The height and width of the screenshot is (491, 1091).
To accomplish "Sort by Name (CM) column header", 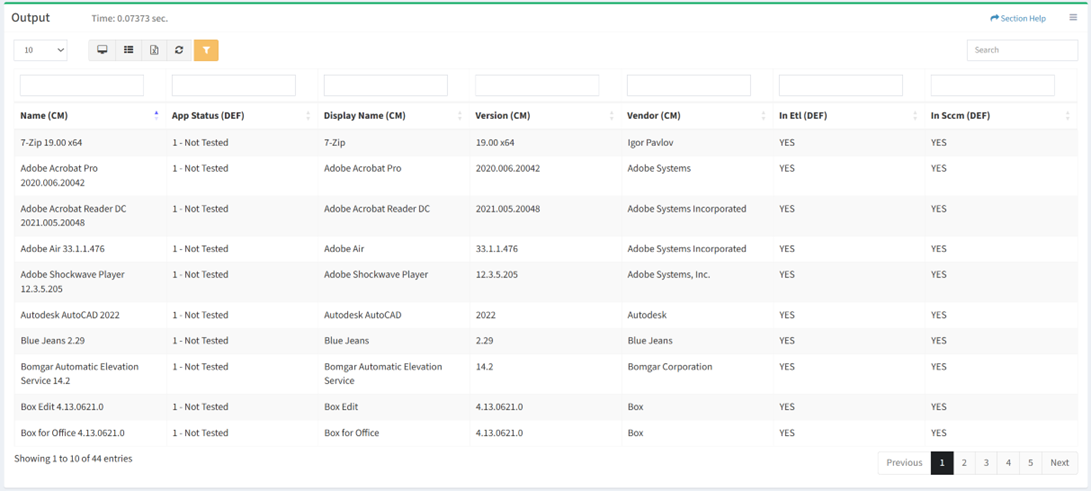I will tap(90, 116).
